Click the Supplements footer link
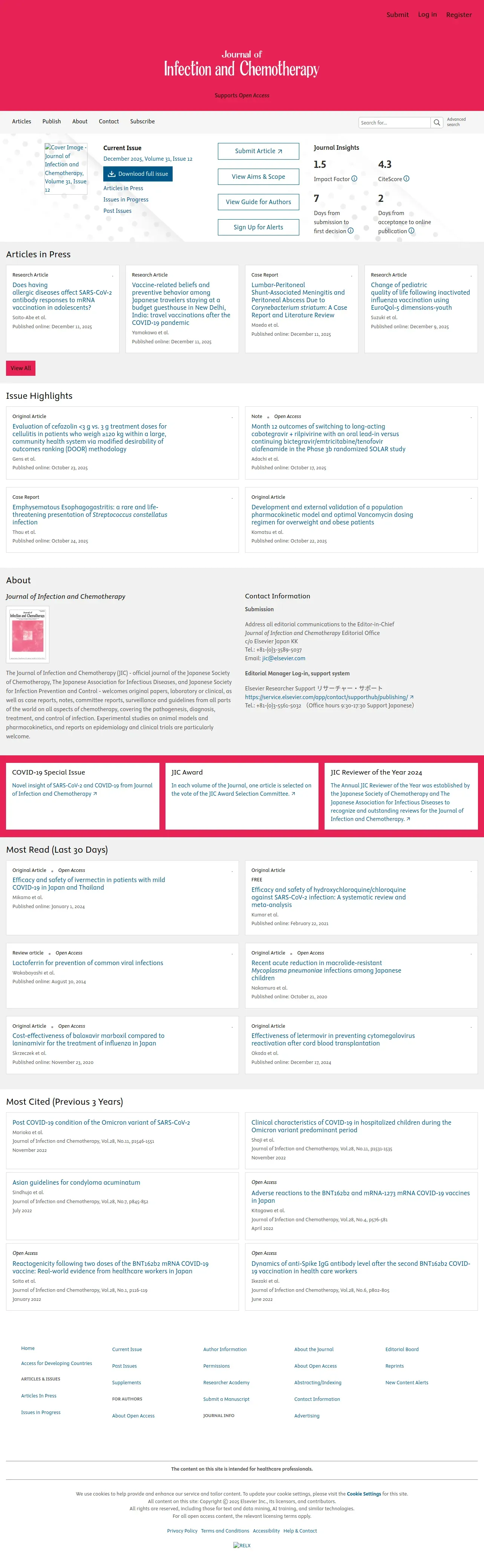This screenshot has width=484, height=1568. click(x=127, y=1382)
